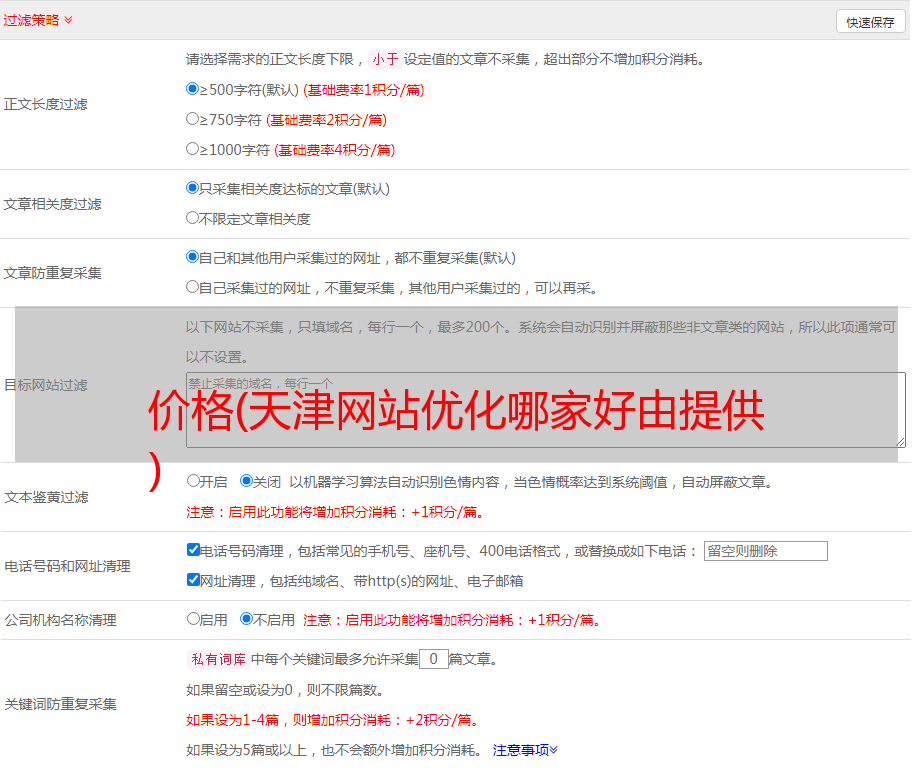Select 关闭 for 文本鉴黄过滤
This screenshot has height=768, width=912.
tap(247, 481)
